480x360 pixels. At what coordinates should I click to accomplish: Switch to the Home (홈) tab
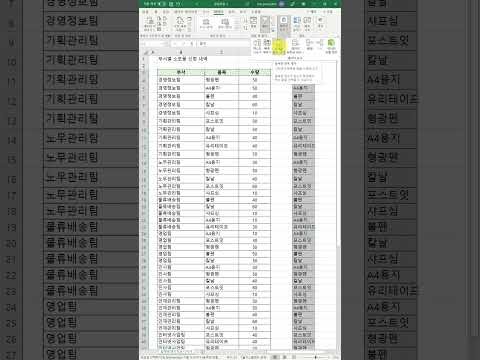click(157, 12)
